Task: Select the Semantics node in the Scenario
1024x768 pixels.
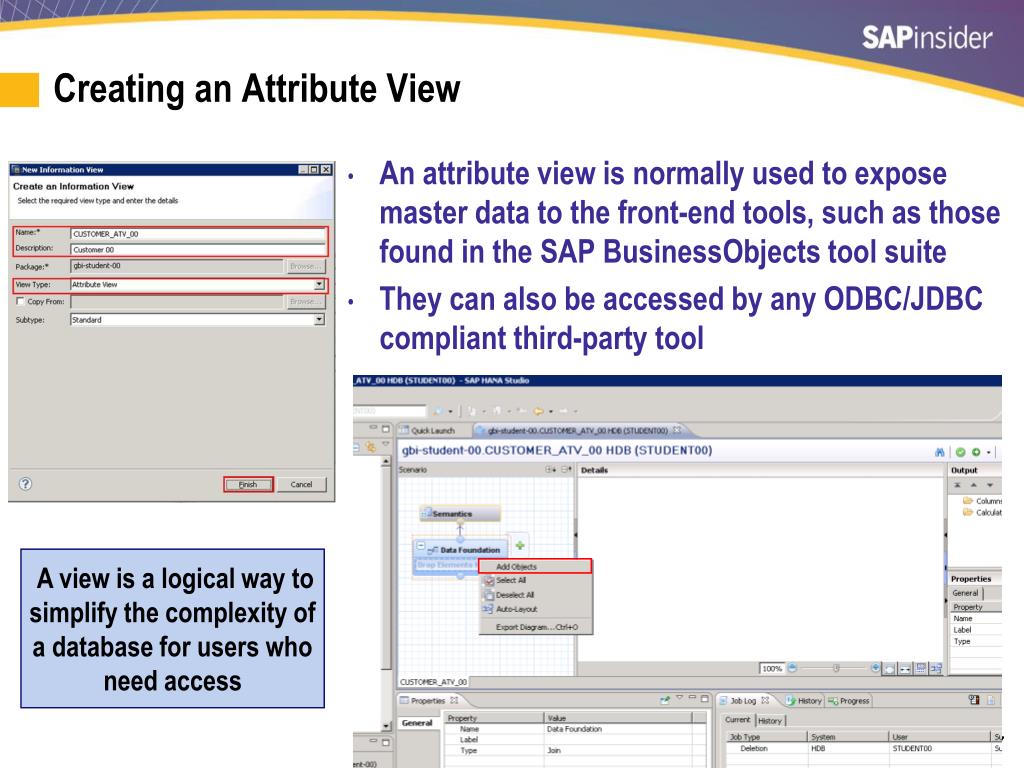Action: pyautogui.click(x=460, y=513)
